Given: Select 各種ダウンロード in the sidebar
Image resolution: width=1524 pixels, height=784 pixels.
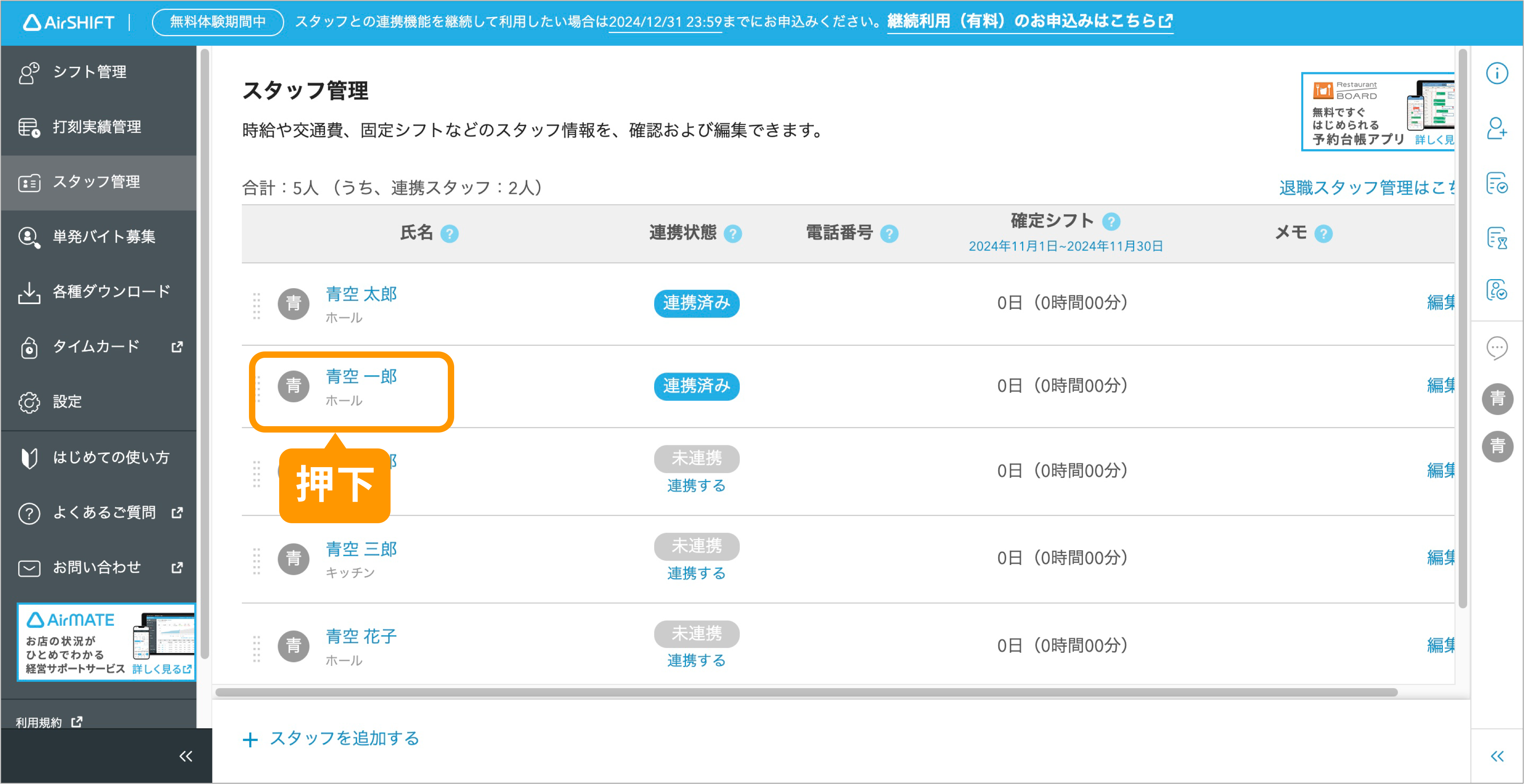Looking at the screenshot, I should pos(99,292).
